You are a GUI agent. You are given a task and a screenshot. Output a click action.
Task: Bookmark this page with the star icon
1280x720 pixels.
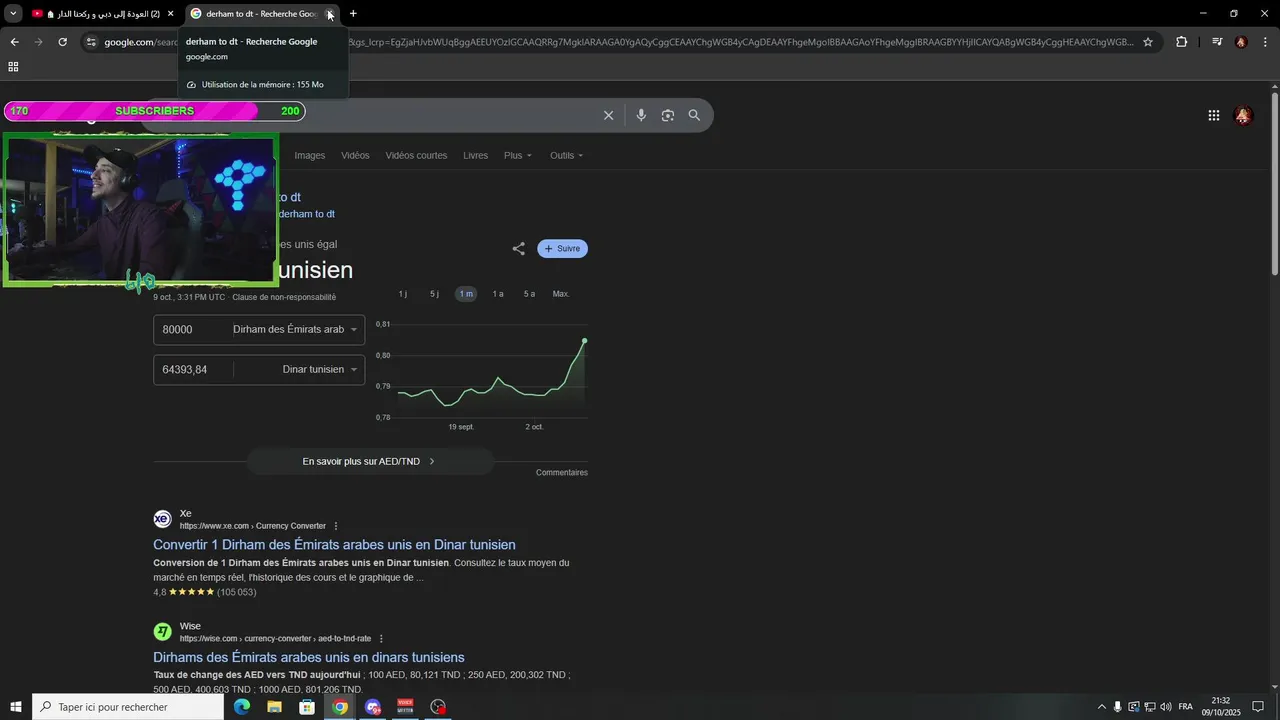coord(1148,42)
